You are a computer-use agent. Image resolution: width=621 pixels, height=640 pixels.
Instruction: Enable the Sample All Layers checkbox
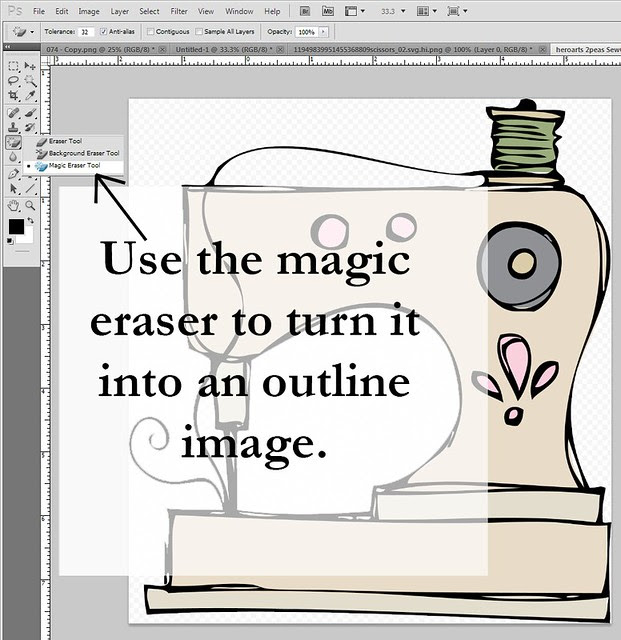tap(199, 31)
